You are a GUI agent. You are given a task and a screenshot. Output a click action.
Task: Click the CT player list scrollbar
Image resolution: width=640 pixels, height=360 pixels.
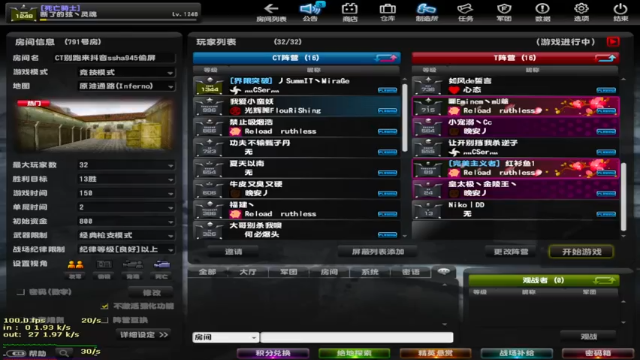[x=404, y=118]
